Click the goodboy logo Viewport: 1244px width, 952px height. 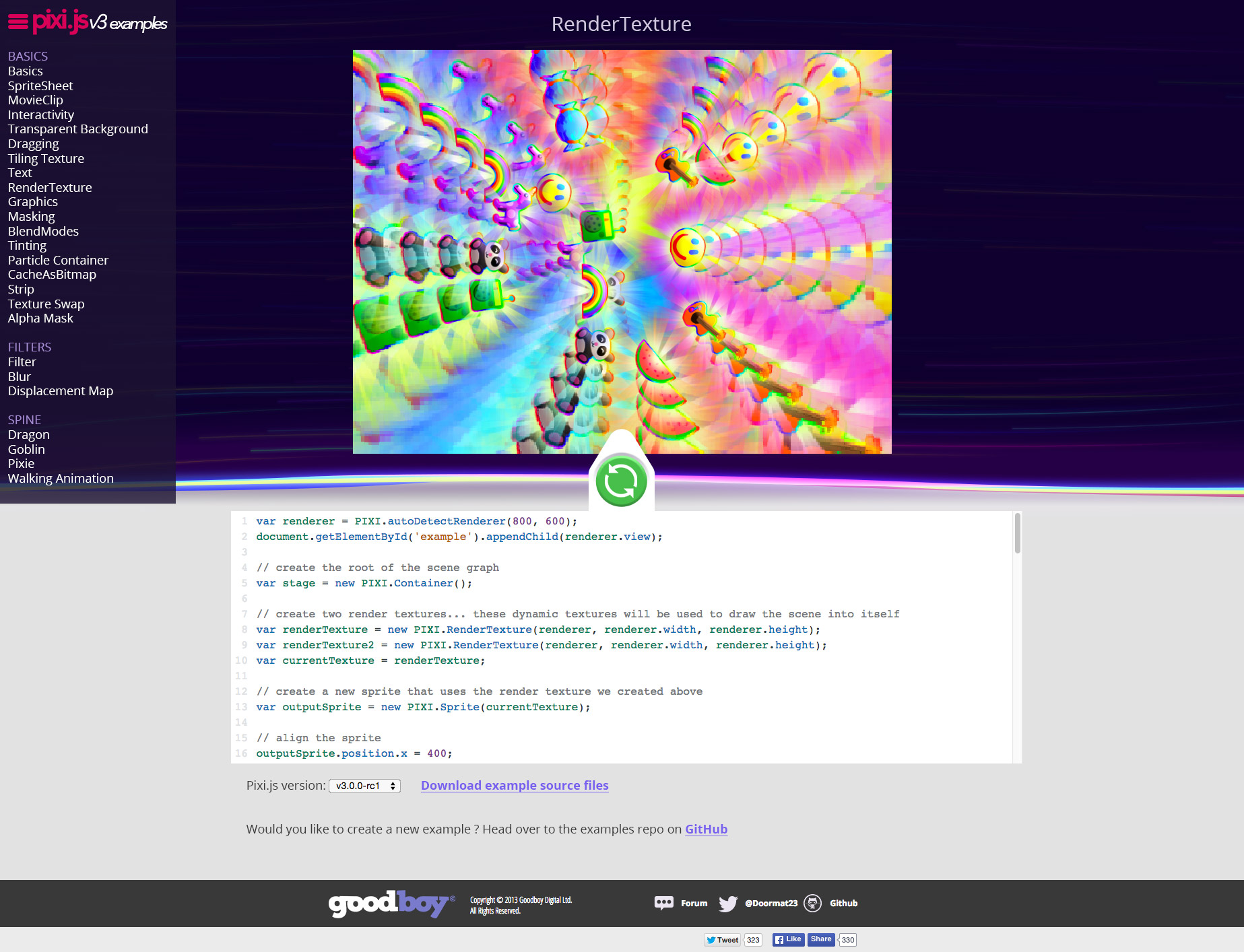391,903
